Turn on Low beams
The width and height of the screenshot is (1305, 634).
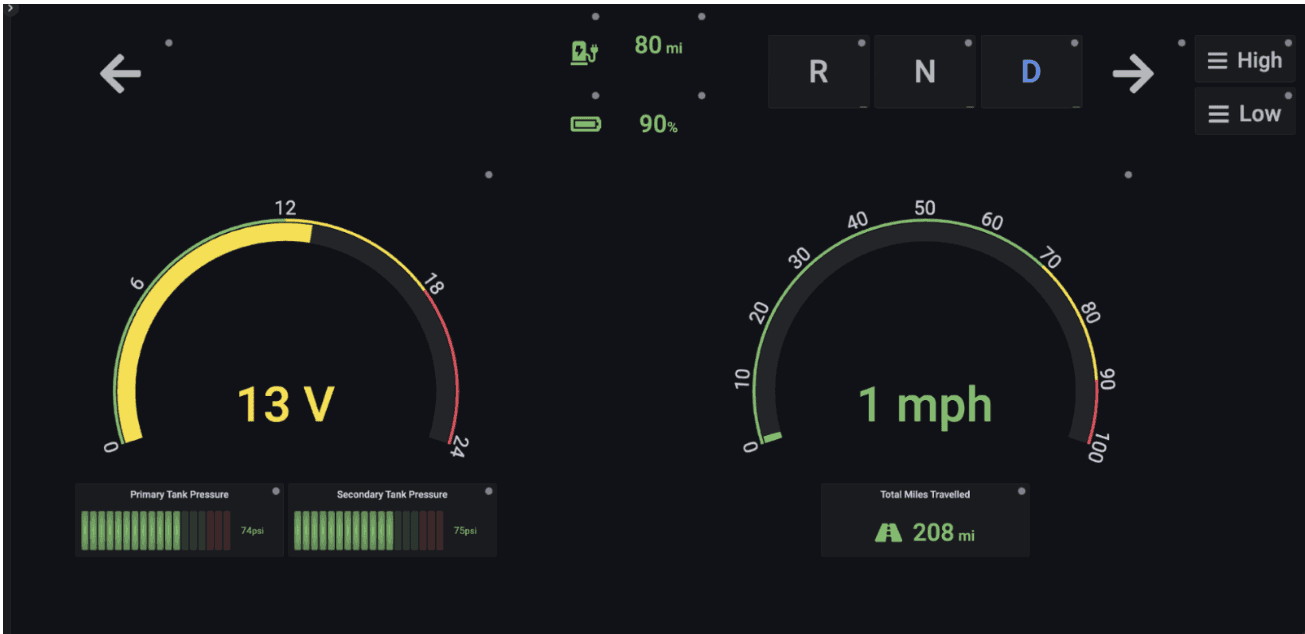click(1245, 114)
